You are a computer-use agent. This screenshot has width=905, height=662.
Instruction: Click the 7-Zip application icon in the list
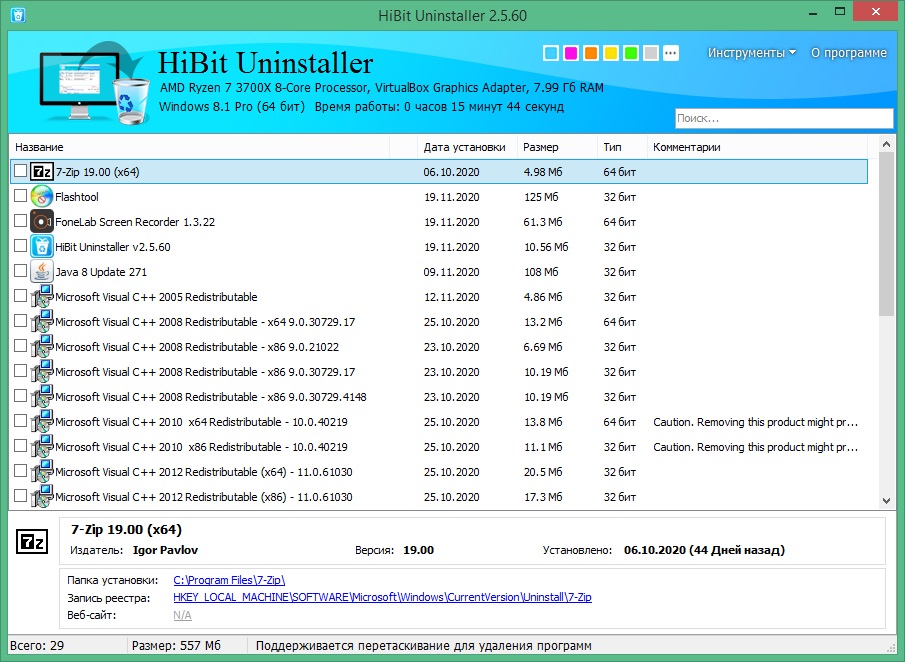point(41,171)
